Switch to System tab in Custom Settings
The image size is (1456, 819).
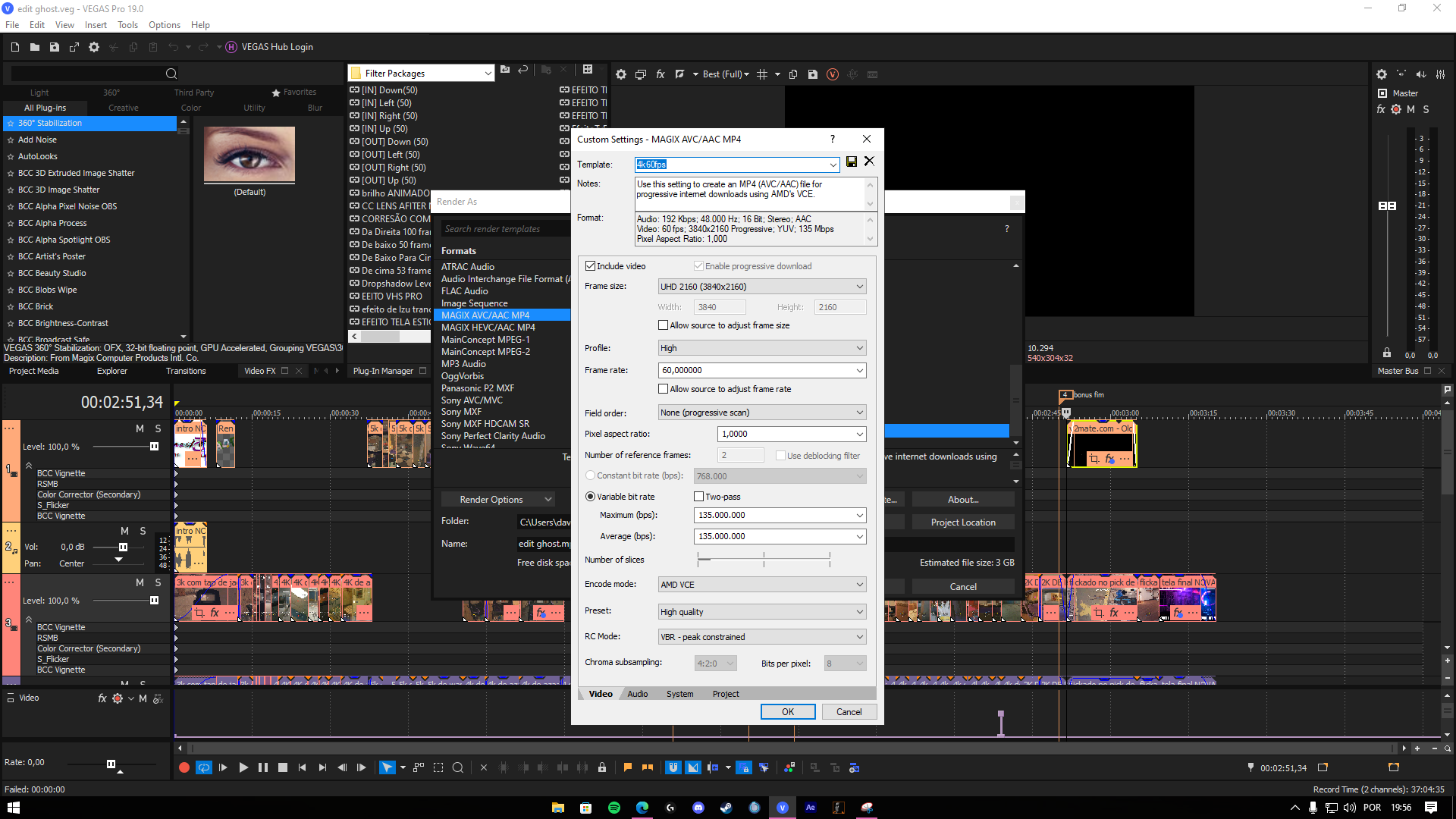coord(680,694)
